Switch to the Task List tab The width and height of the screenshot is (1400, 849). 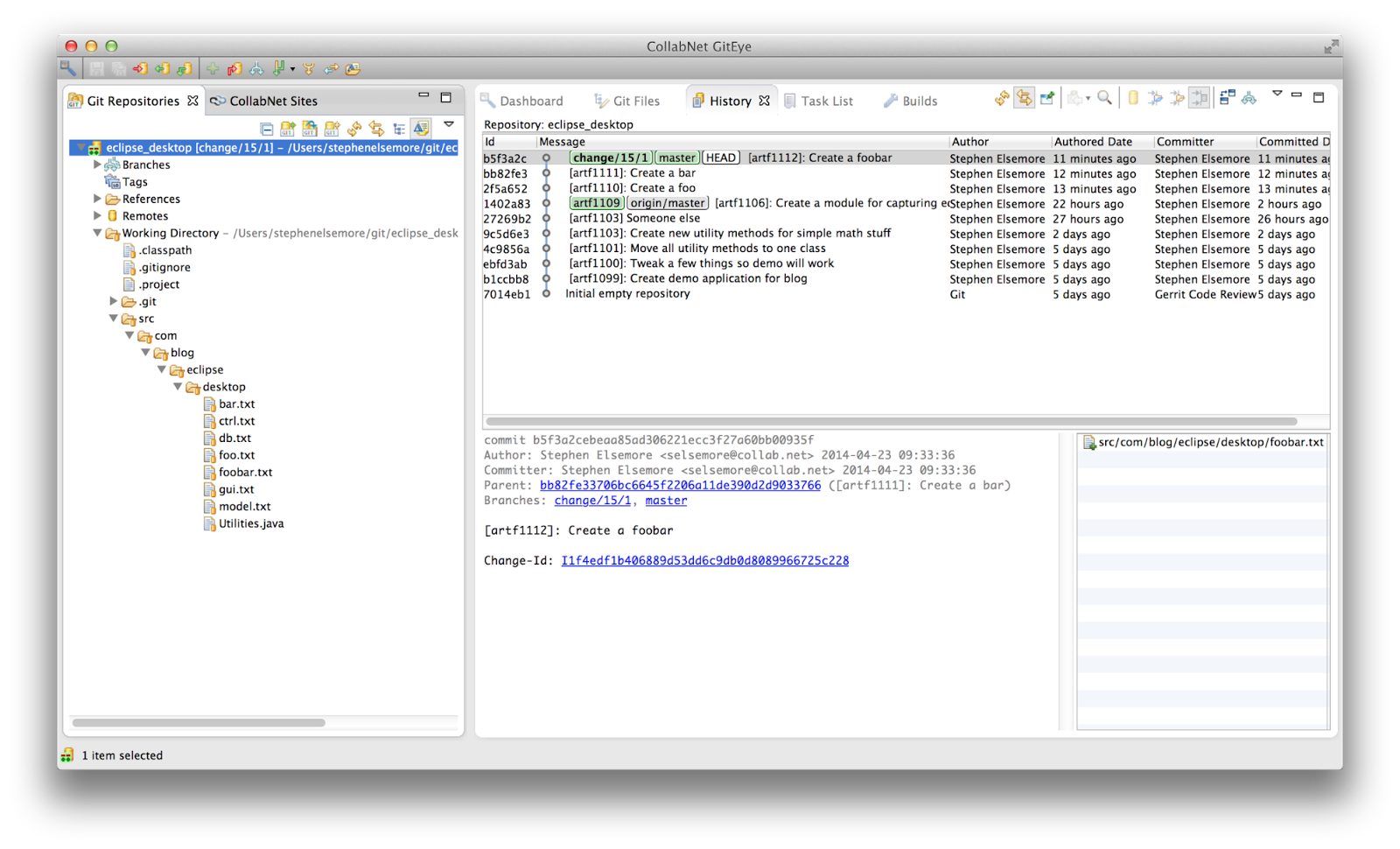coord(818,101)
